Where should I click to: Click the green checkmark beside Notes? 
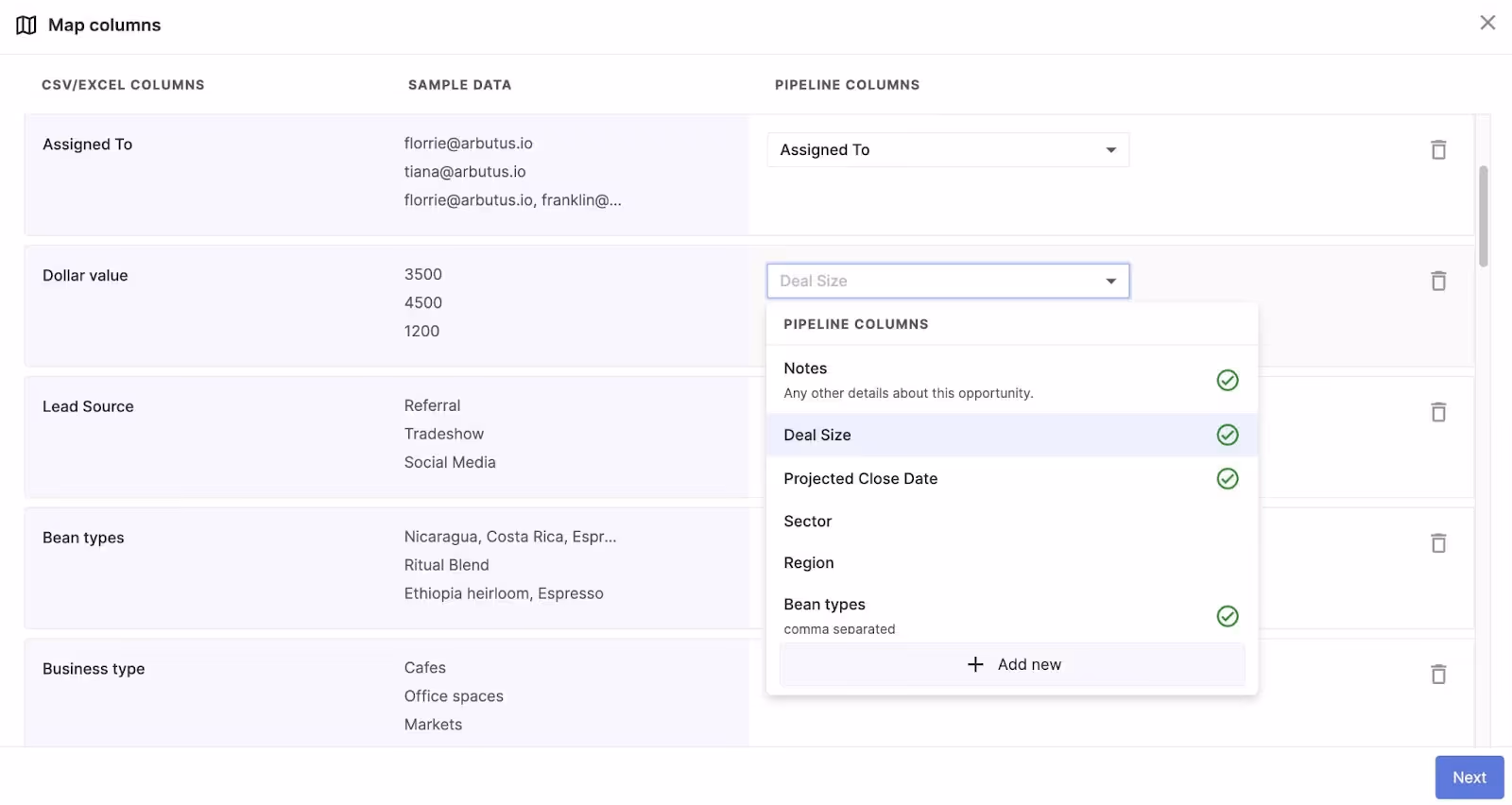click(x=1227, y=380)
